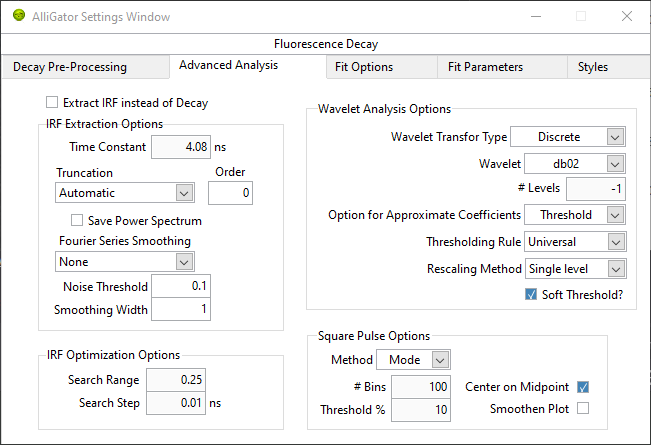The height and width of the screenshot is (445, 651).
Task: Open the Wavelet Transfor Type dropdown
Action: tap(568, 137)
